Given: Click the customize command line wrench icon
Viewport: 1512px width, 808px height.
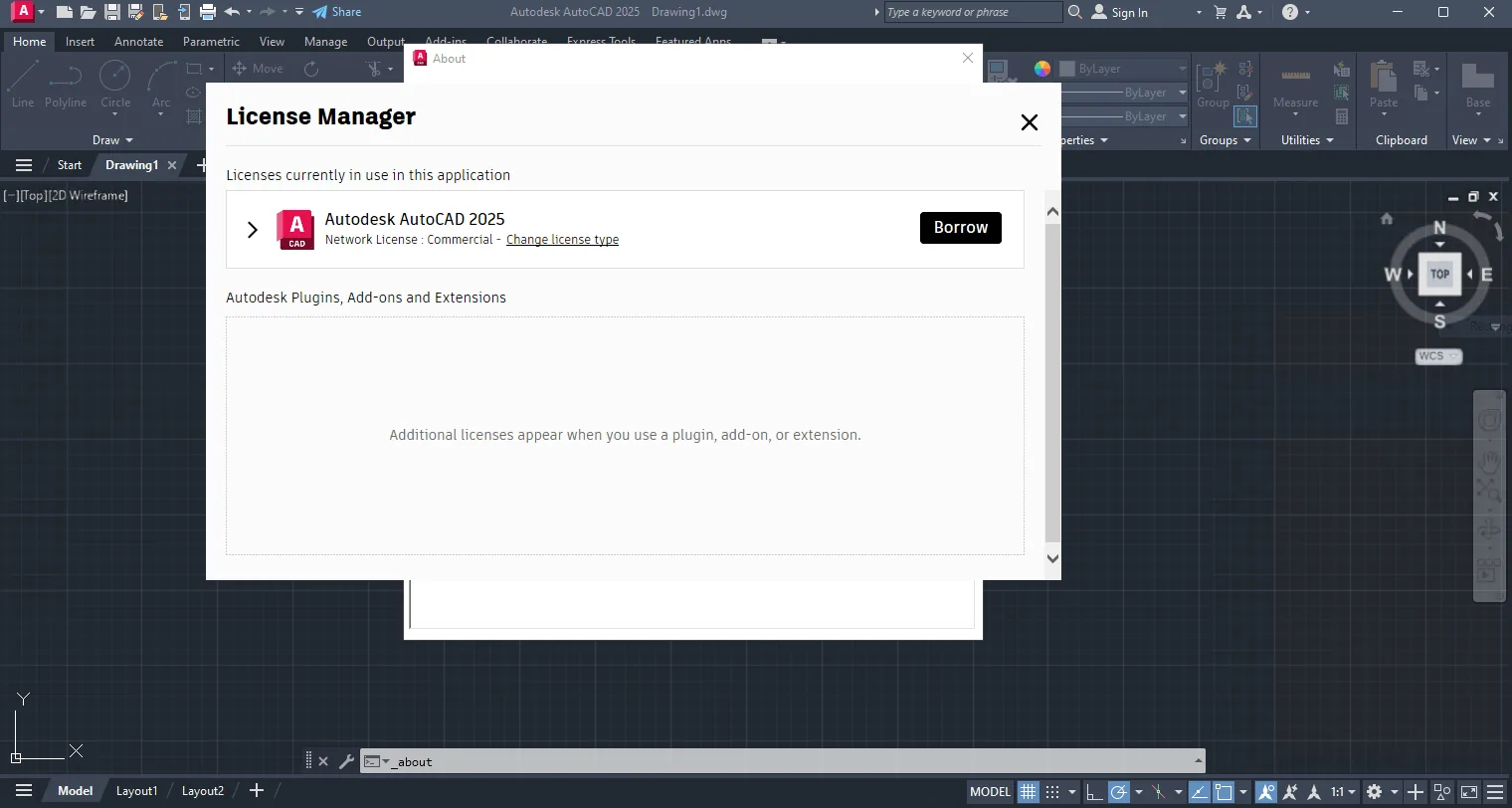Looking at the screenshot, I should pos(346,761).
